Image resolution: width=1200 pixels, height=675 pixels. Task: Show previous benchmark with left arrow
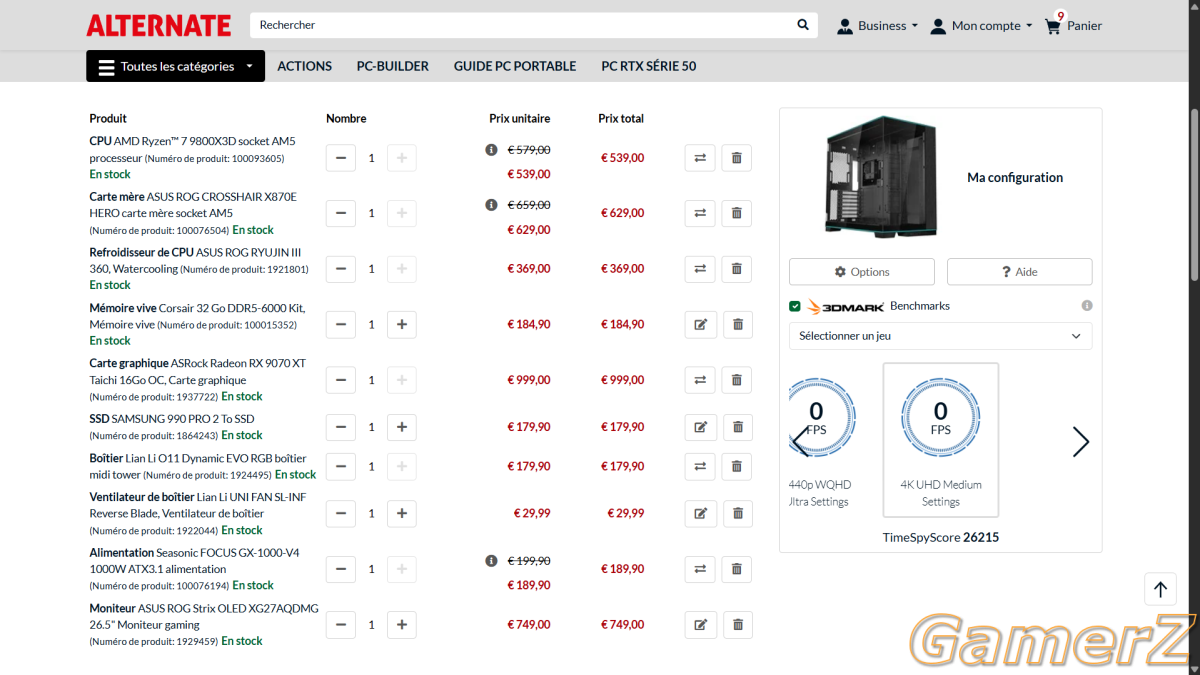click(800, 442)
